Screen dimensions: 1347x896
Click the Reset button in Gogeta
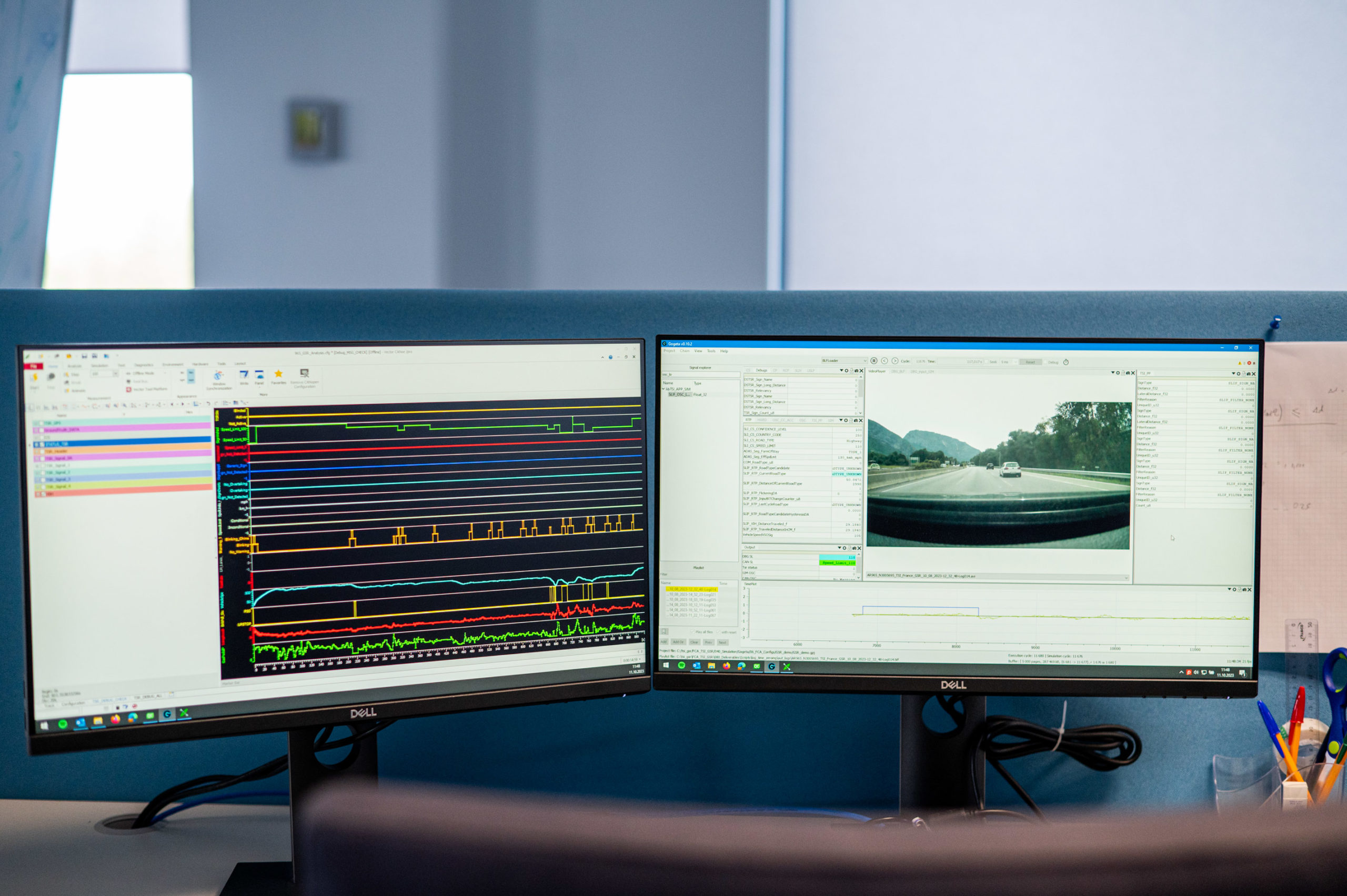tap(1031, 363)
